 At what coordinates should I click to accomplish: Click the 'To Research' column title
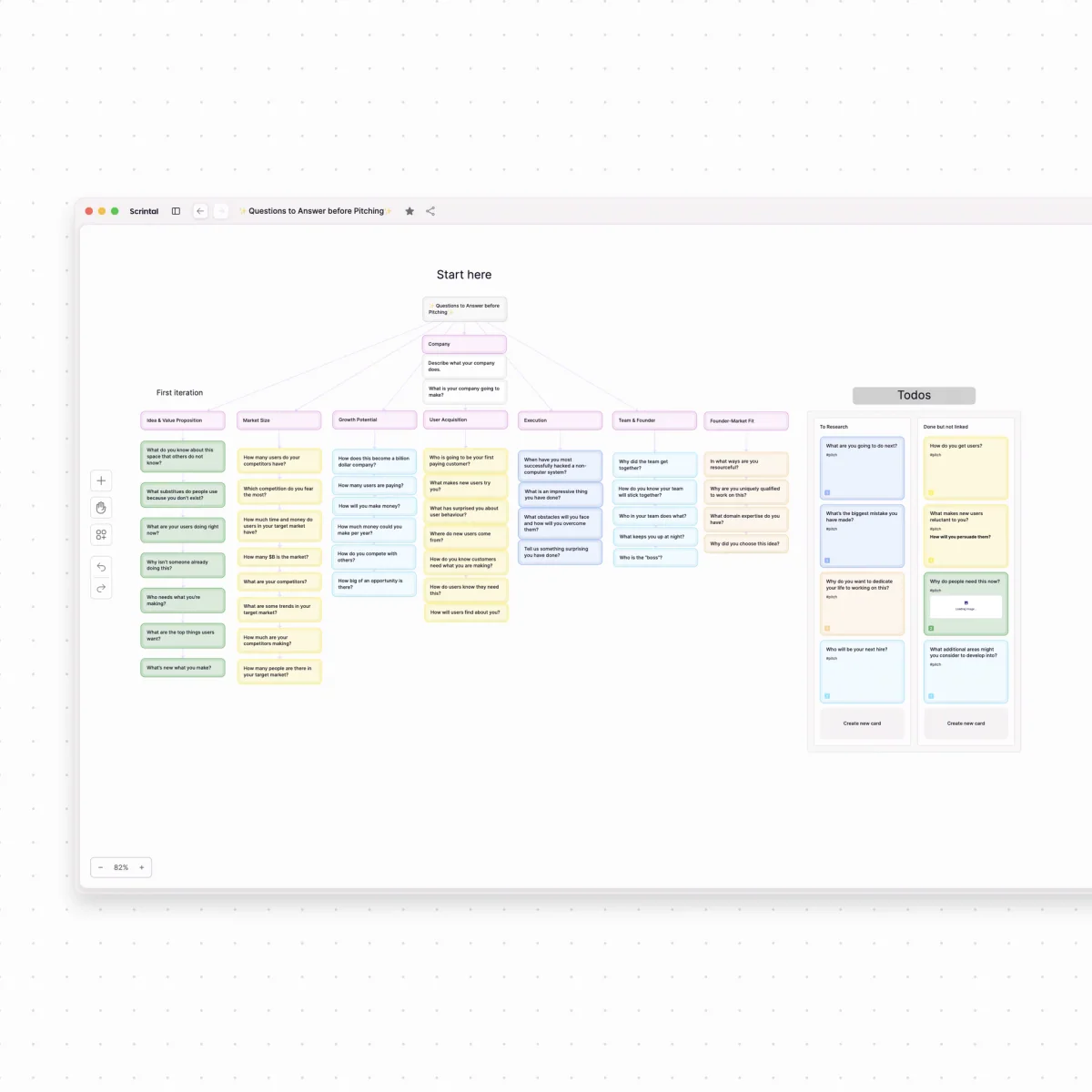click(834, 427)
